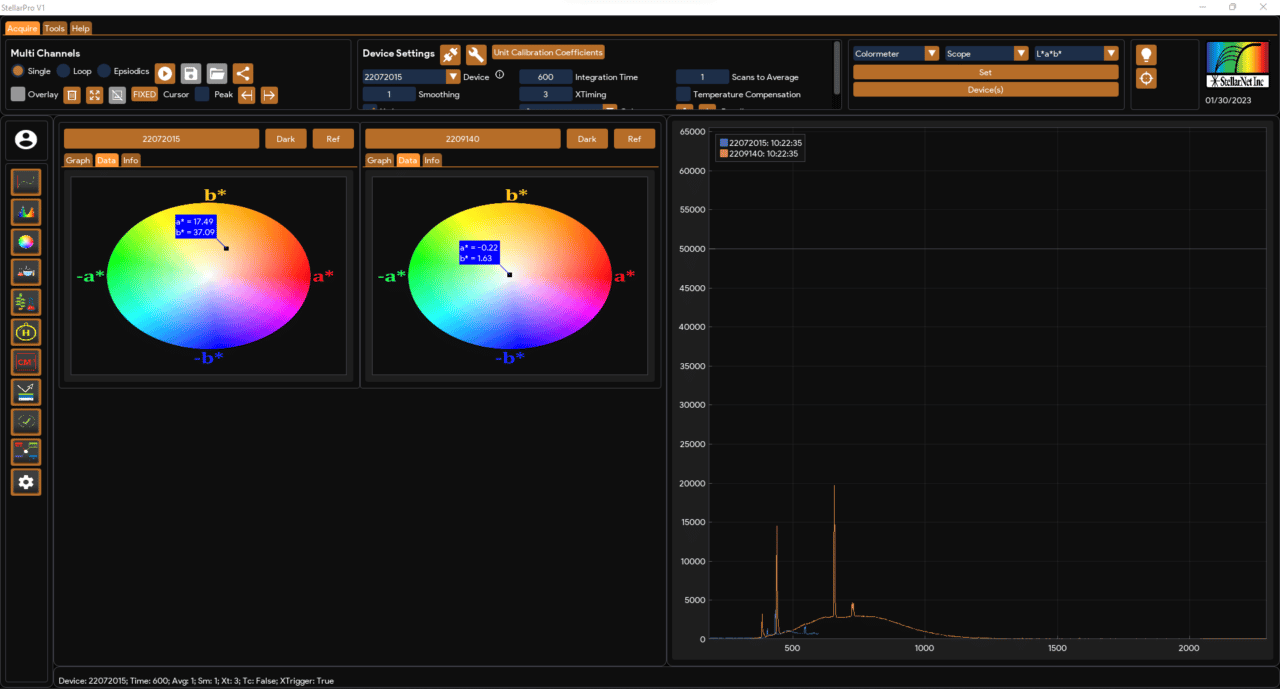
Task: Toggle the Peak checkbox
Action: (x=203, y=94)
